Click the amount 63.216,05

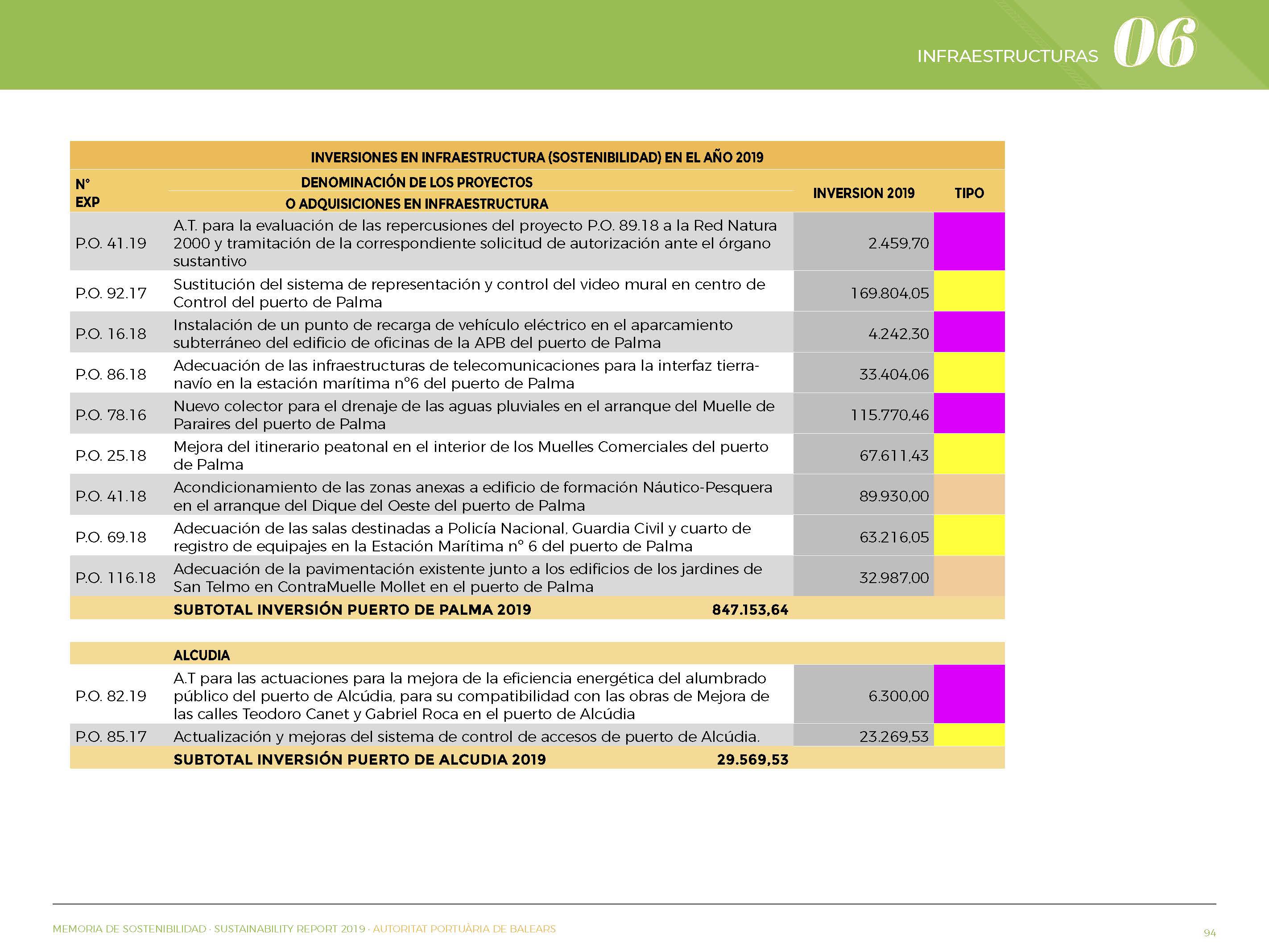pyautogui.click(x=894, y=537)
